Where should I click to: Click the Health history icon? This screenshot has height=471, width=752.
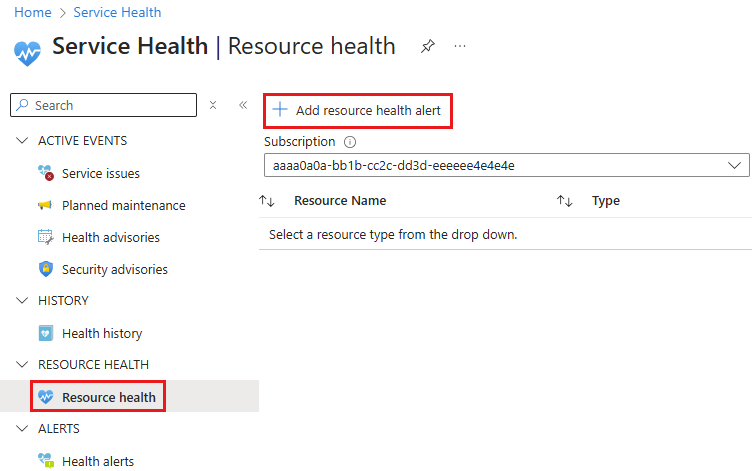46,333
